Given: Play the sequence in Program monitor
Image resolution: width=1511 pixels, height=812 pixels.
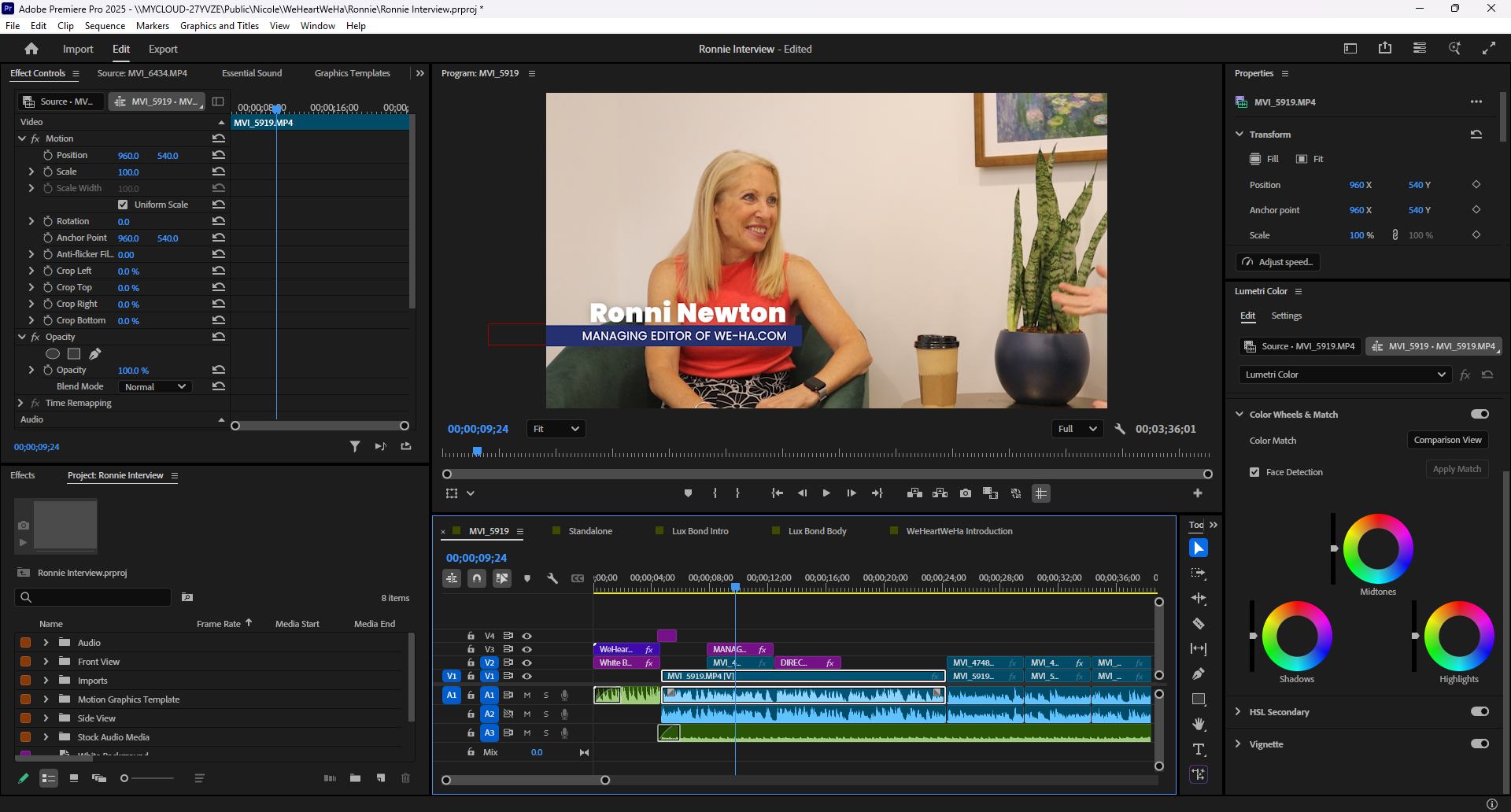Looking at the screenshot, I should click(x=826, y=493).
